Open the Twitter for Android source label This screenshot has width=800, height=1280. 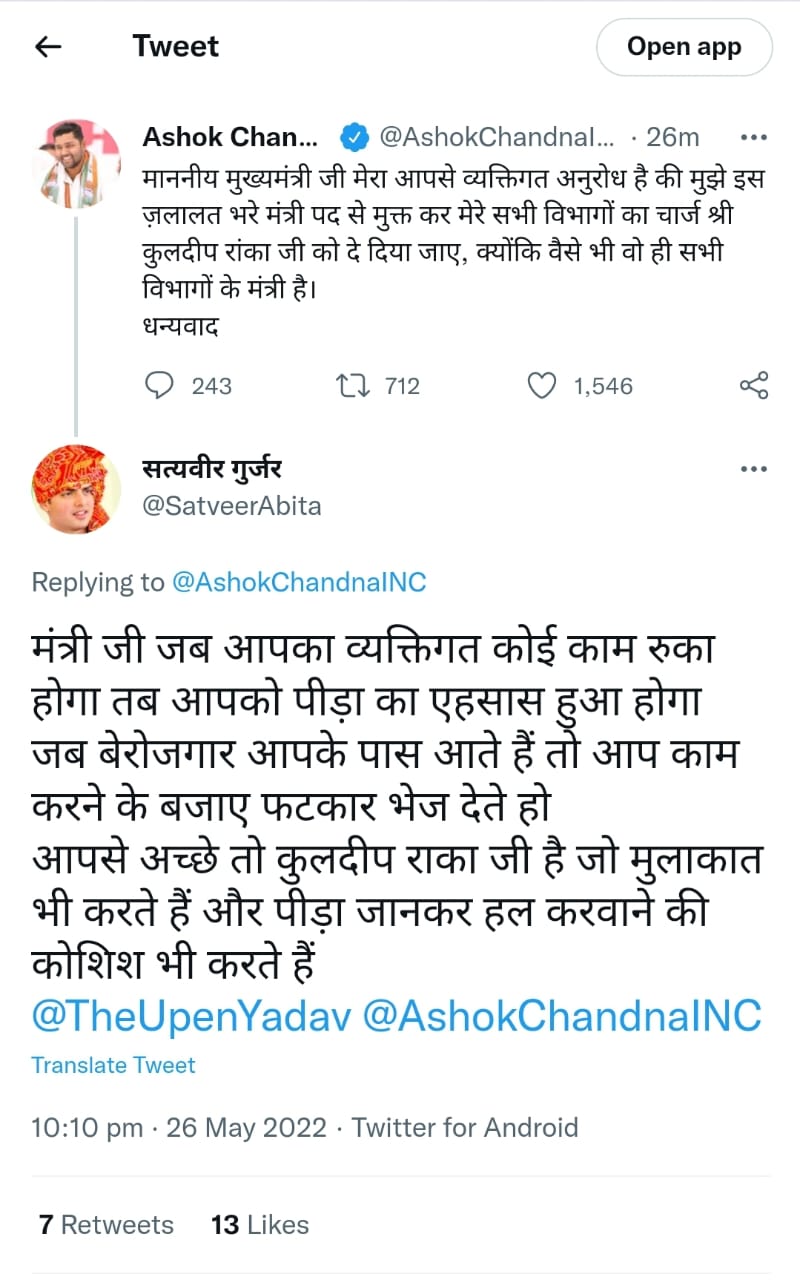click(465, 1128)
